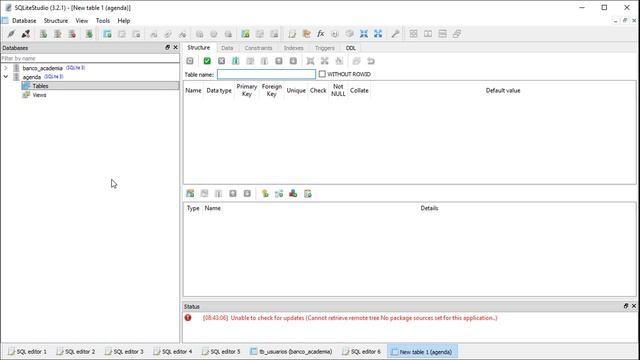Switch to the Constraints tab
This screenshot has width=640, height=360.
coord(258,48)
